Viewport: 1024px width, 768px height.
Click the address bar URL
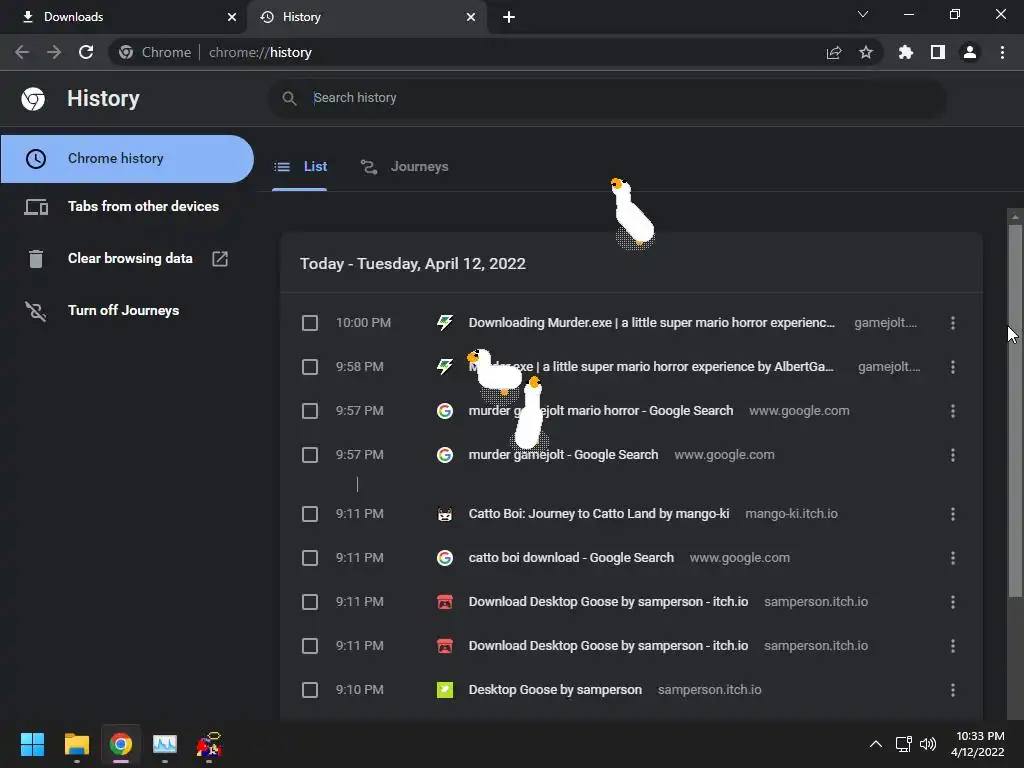coord(260,52)
